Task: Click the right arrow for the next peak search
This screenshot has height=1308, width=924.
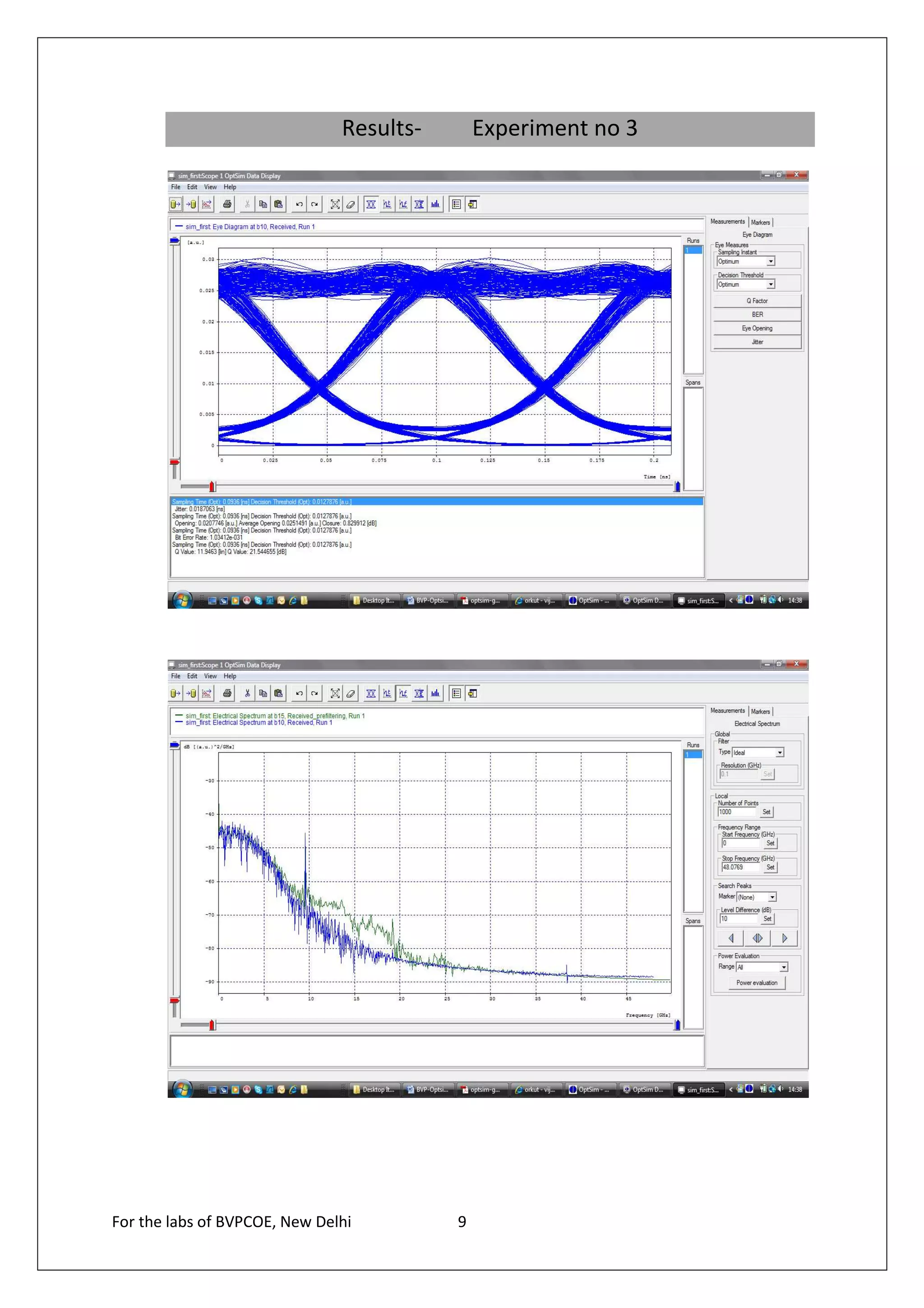Action: (785, 938)
